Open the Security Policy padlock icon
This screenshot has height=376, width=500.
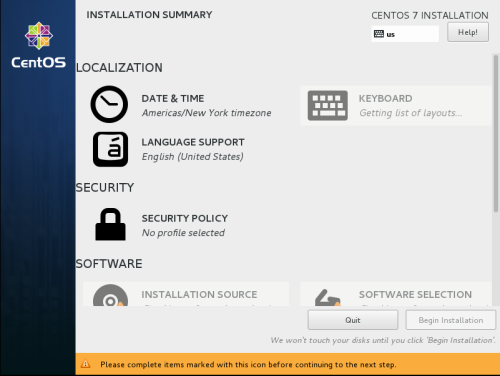coord(110,224)
